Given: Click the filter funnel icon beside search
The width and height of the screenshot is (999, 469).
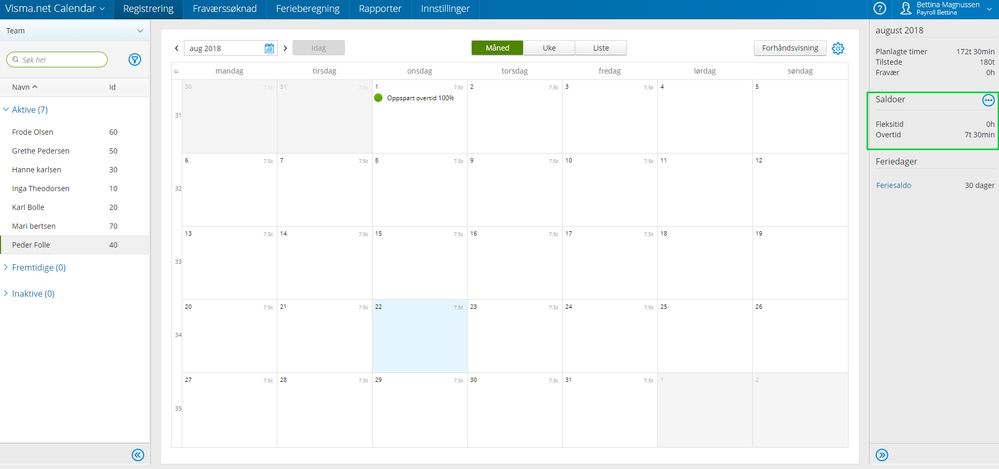Looking at the screenshot, I should [134, 59].
